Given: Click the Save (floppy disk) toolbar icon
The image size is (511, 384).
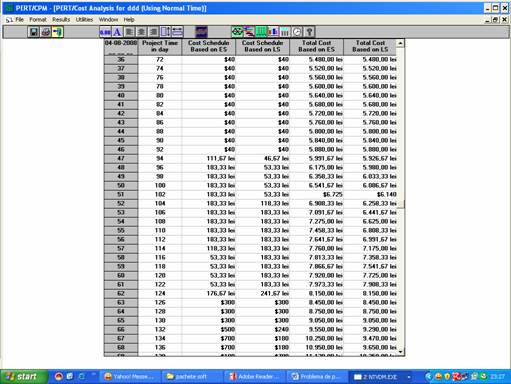Looking at the screenshot, I should tap(33, 32).
